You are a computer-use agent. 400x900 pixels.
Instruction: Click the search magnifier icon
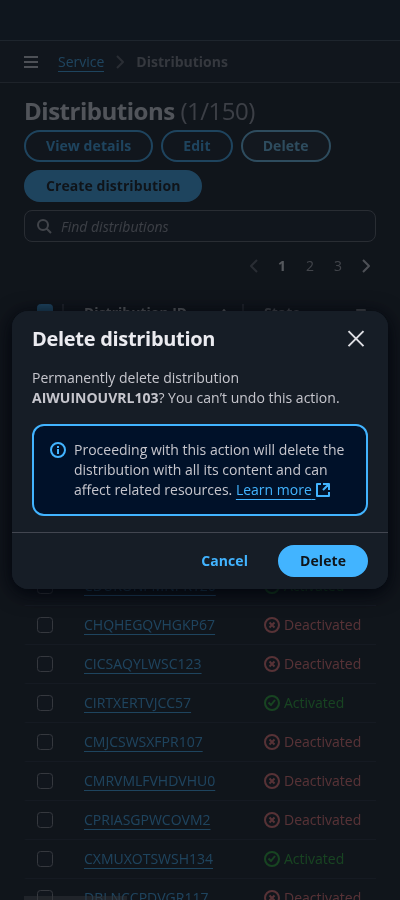coord(44,227)
